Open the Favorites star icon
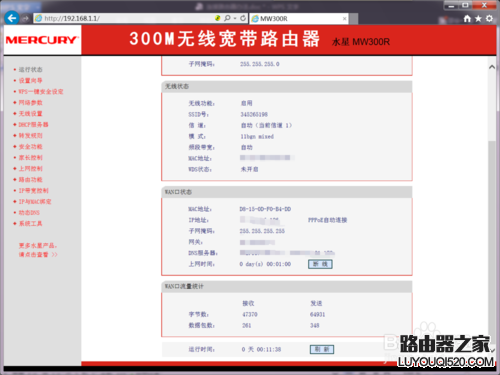Viewport: 500px width, 375px height. tap(478, 19)
